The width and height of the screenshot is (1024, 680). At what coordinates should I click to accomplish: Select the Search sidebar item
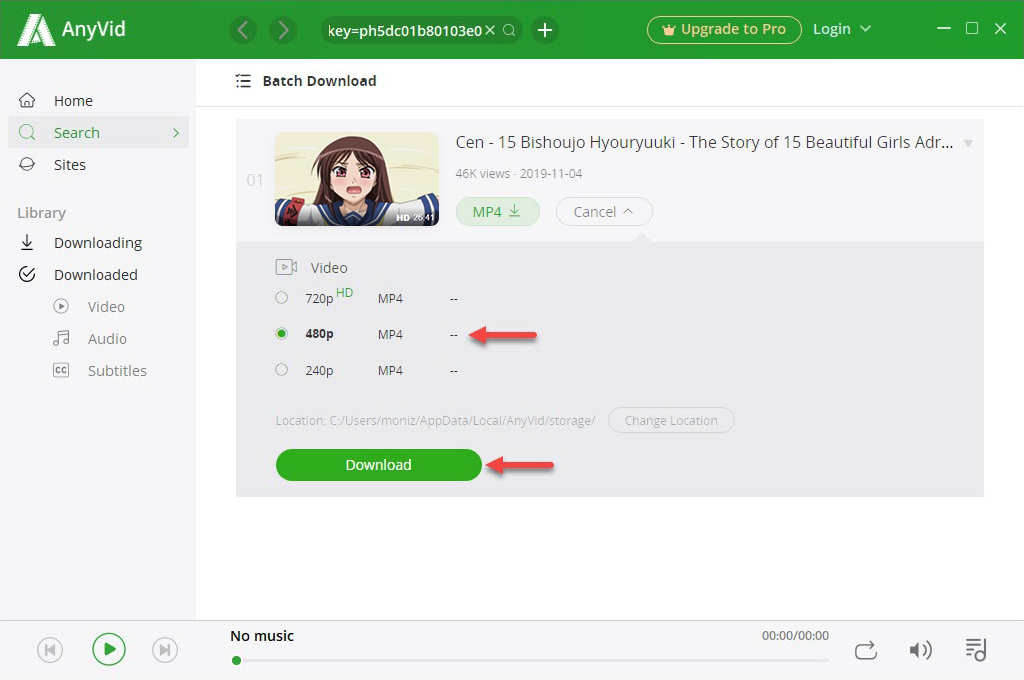[98, 133]
